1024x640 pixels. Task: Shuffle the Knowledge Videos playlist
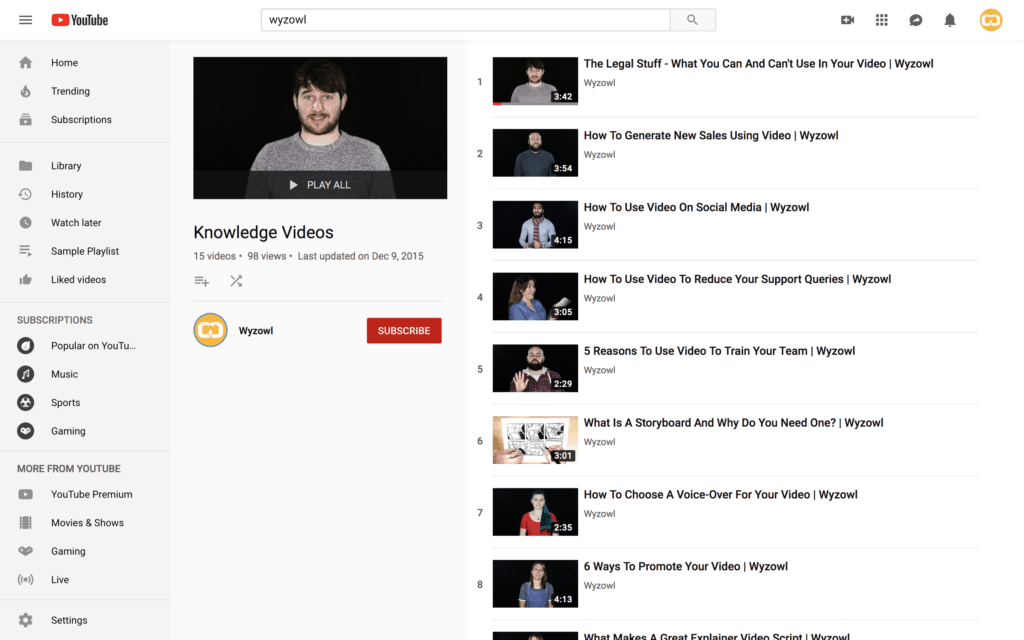[x=236, y=281]
